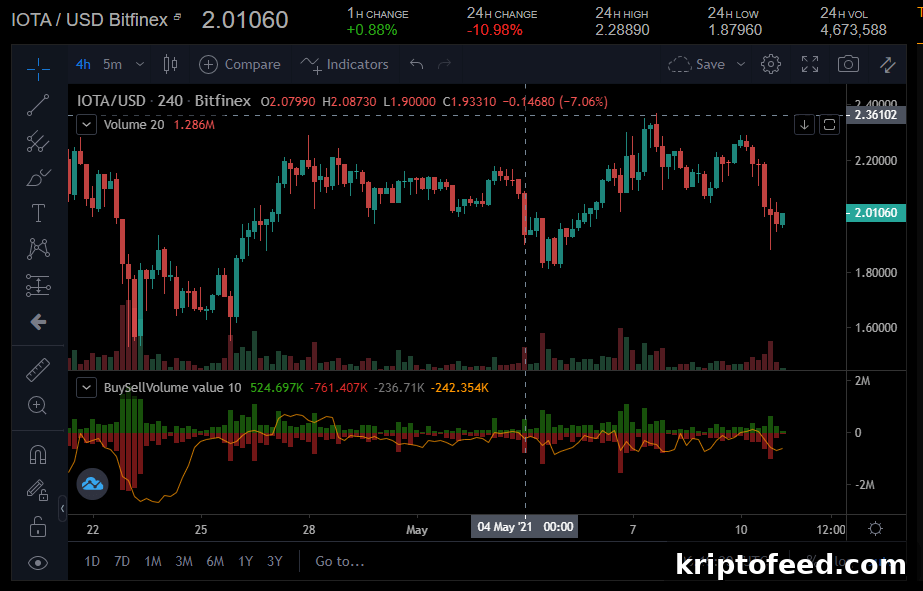This screenshot has width=923, height=591.
Task: Click the Compare symbols button
Action: pos(240,64)
